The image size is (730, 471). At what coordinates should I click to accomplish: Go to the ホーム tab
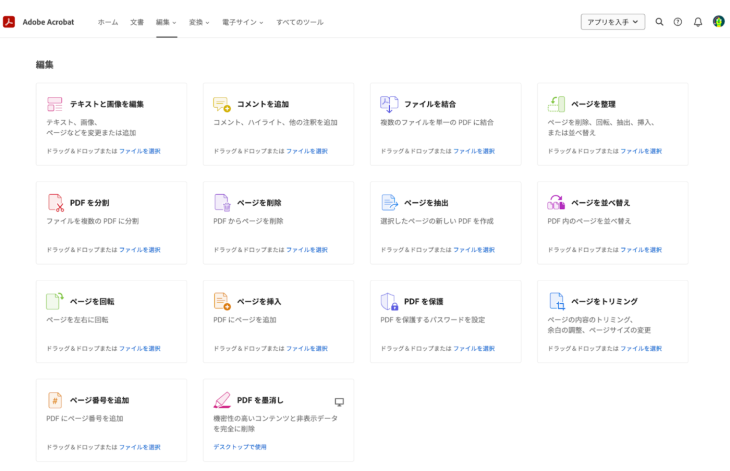point(107,22)
